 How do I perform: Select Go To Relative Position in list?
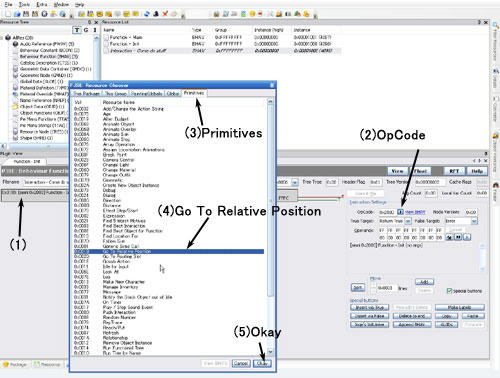pos(169,251)
